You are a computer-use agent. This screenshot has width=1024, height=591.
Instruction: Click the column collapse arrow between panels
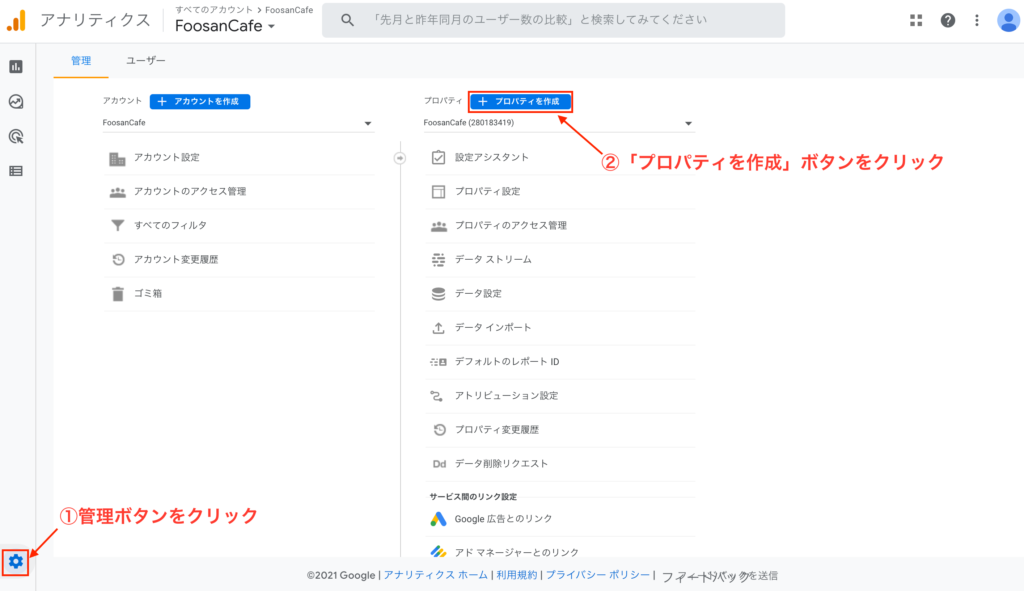tap(400, 157)
